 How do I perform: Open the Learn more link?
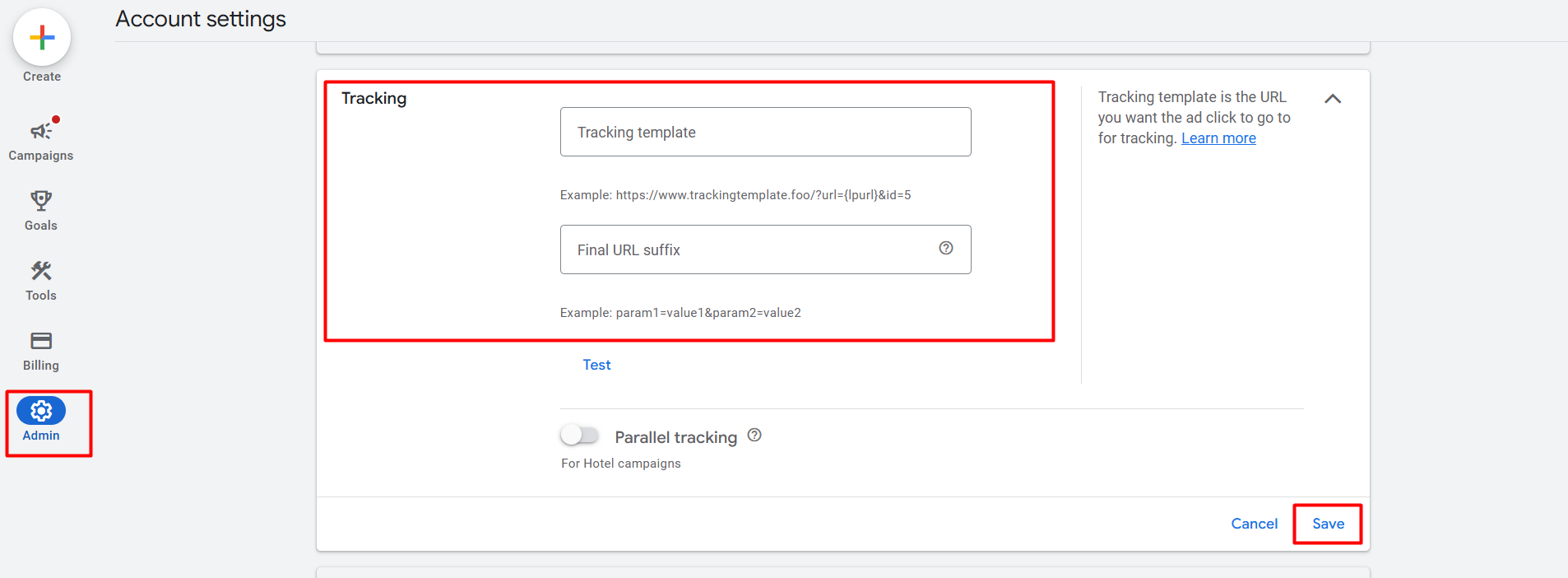1218,138
